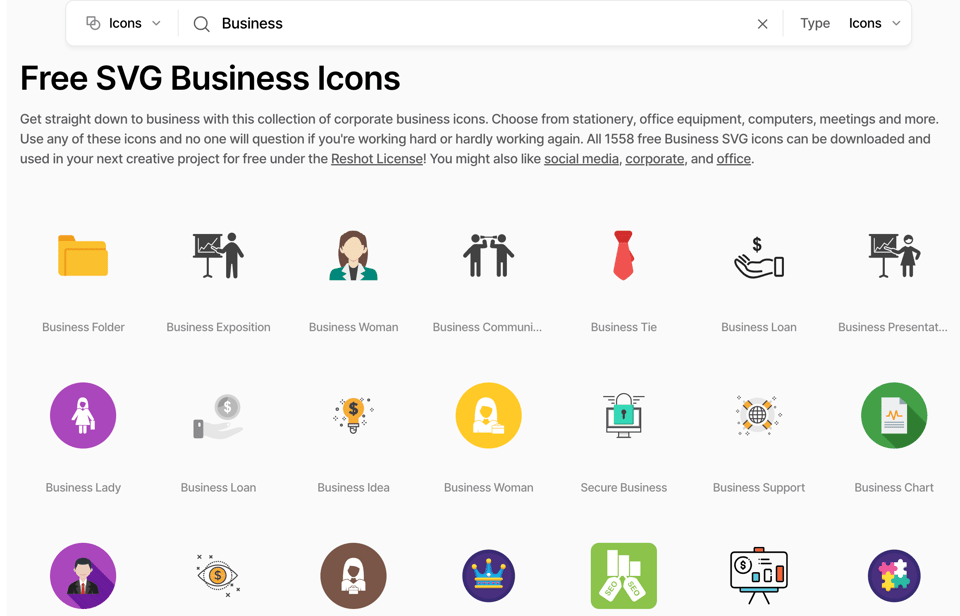Select the purple Business Lady icon
Screen dimensions: 960x616
coord(83,415)
